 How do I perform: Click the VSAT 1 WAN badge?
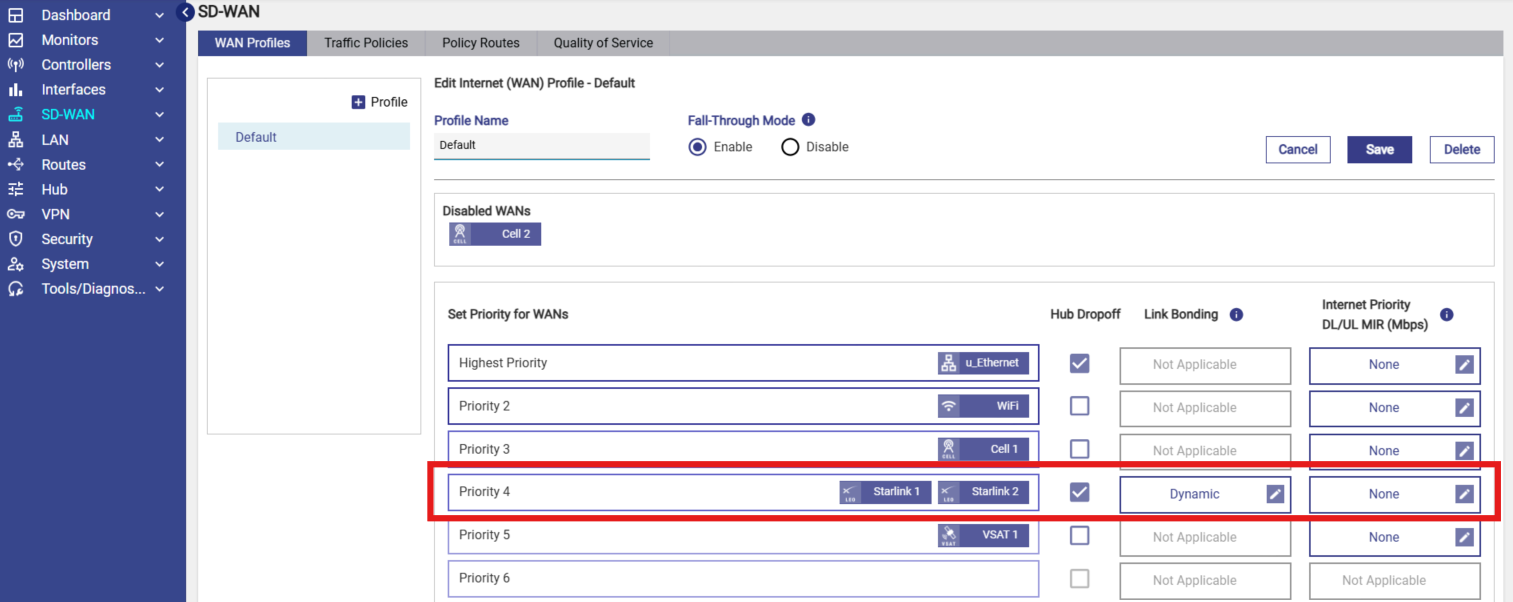pyautogui.click(x=983, y=535)
